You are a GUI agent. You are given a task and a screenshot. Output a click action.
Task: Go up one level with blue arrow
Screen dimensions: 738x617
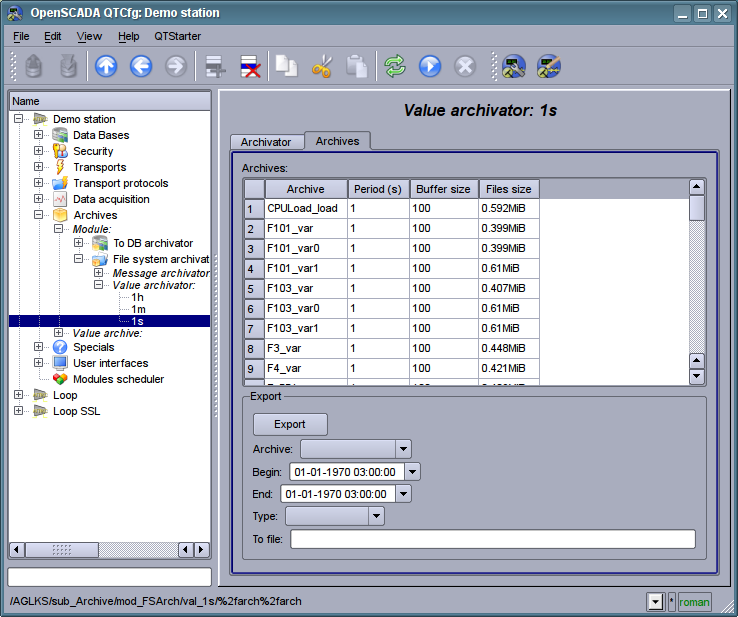106,66
